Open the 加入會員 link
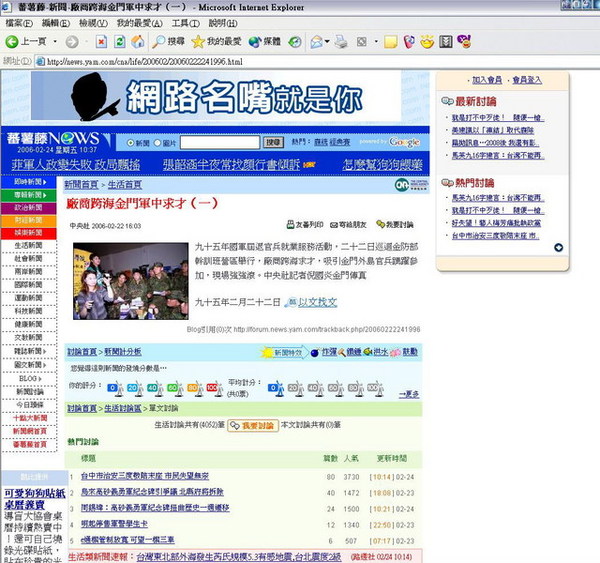The width and height of the screenshot is (600, 563). tap(487, 80)
